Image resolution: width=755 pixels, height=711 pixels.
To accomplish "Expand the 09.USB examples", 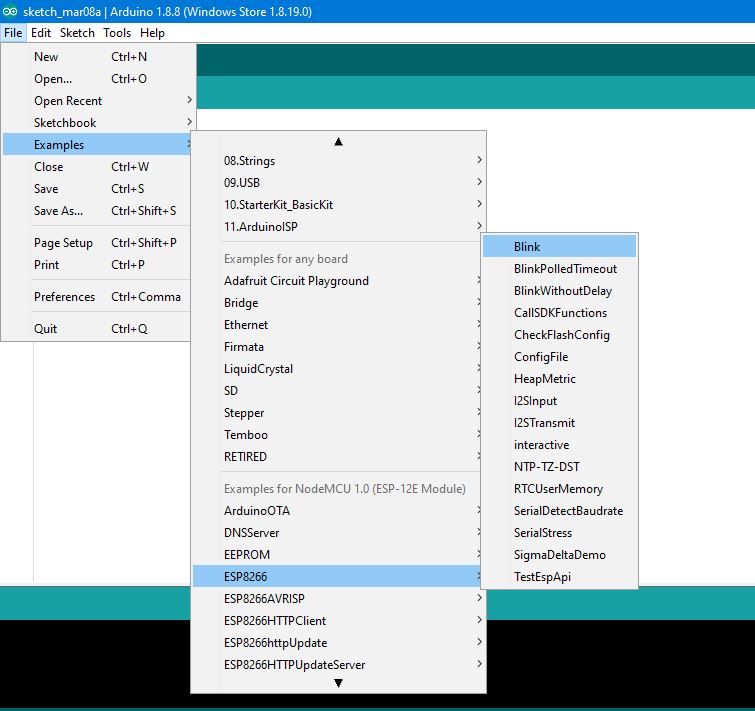I will coord(338,183).
